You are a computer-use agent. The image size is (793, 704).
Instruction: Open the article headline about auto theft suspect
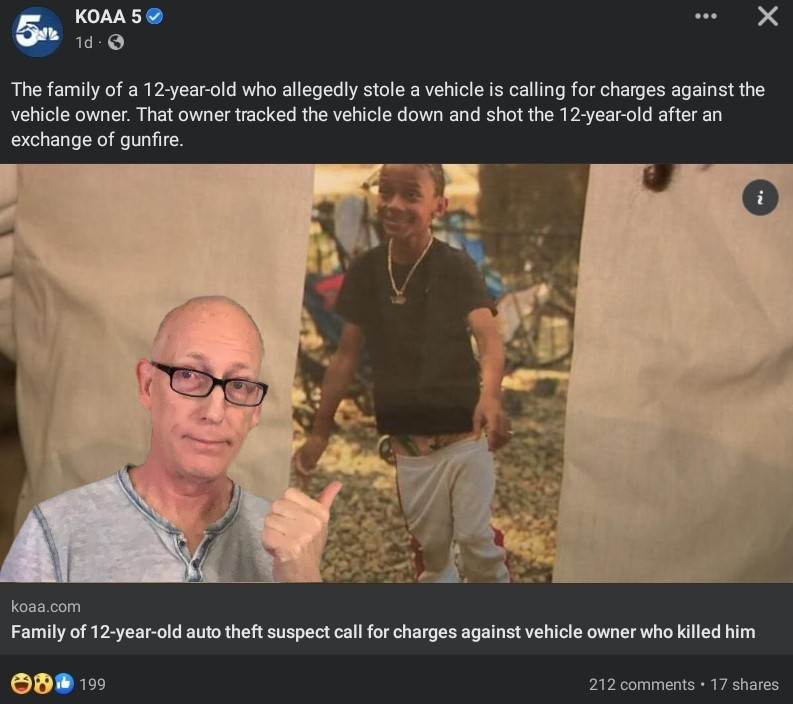[x=383, y=632]
